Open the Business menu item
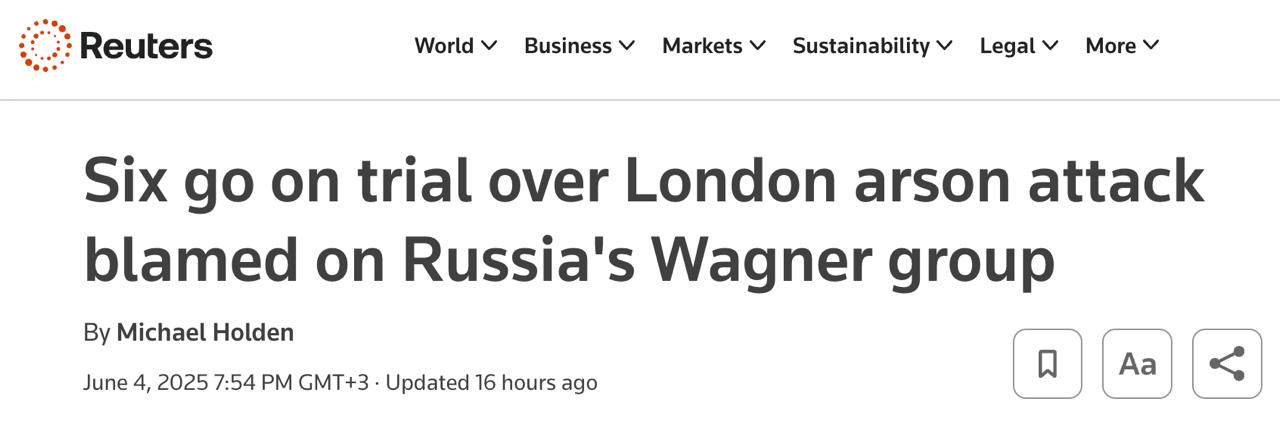Image resolution: width=1280 pixels, height=421 pixels. point(567,46)
